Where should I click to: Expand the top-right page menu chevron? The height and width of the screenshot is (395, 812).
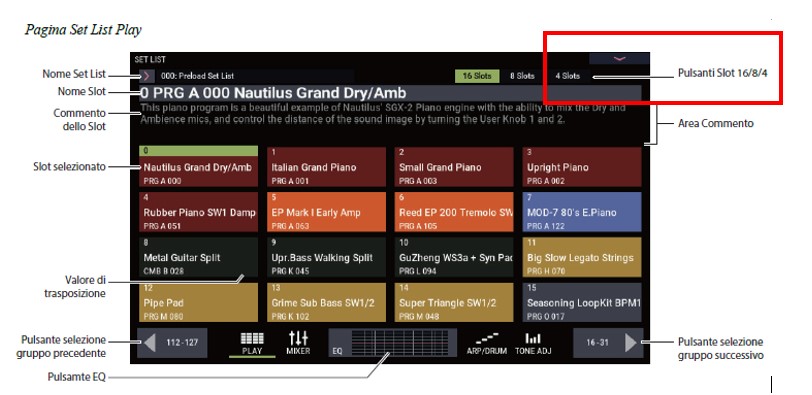(619, 58)
